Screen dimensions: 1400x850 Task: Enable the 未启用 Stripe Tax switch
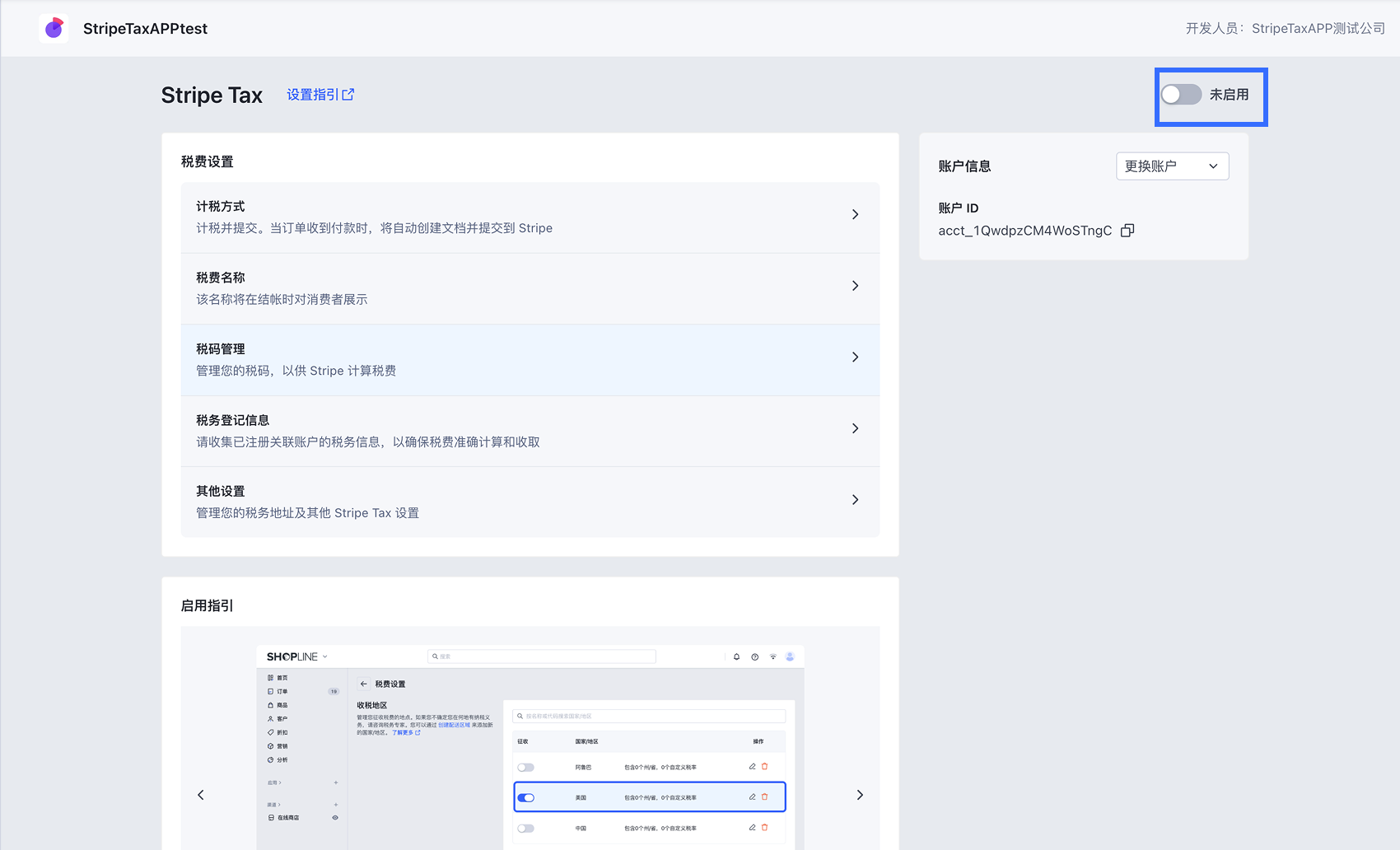coord(1181,95)
